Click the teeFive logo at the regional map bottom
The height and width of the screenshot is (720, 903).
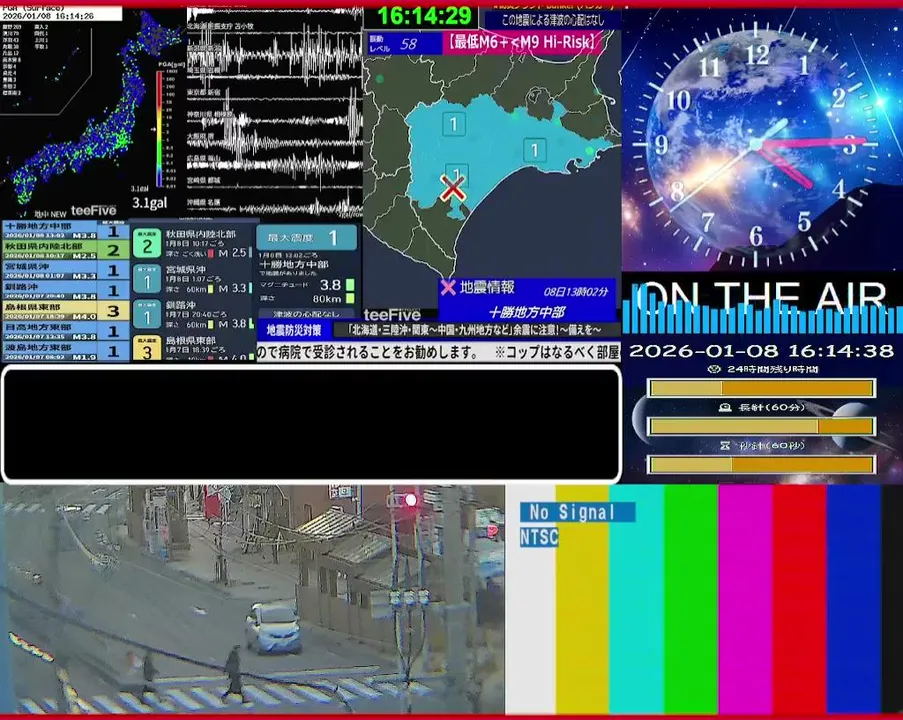pyautogui.click(x=392, y=314)
